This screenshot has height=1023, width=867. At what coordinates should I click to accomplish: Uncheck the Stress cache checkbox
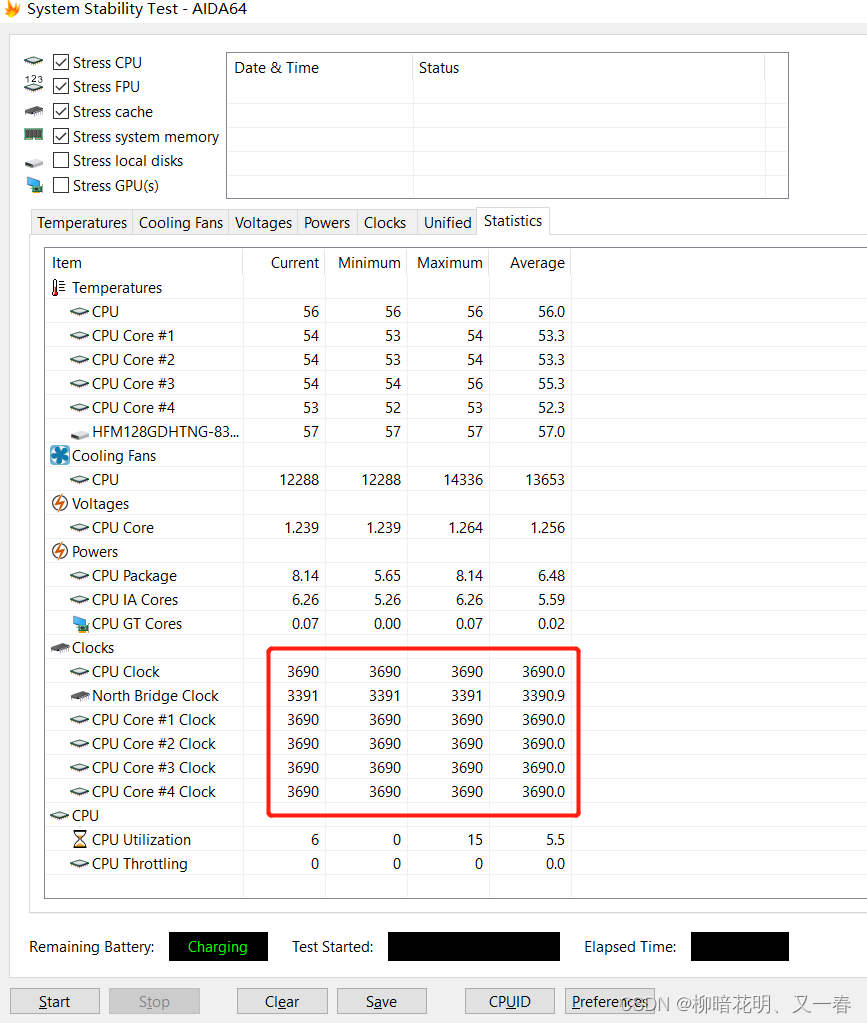(x=61, y=111)
